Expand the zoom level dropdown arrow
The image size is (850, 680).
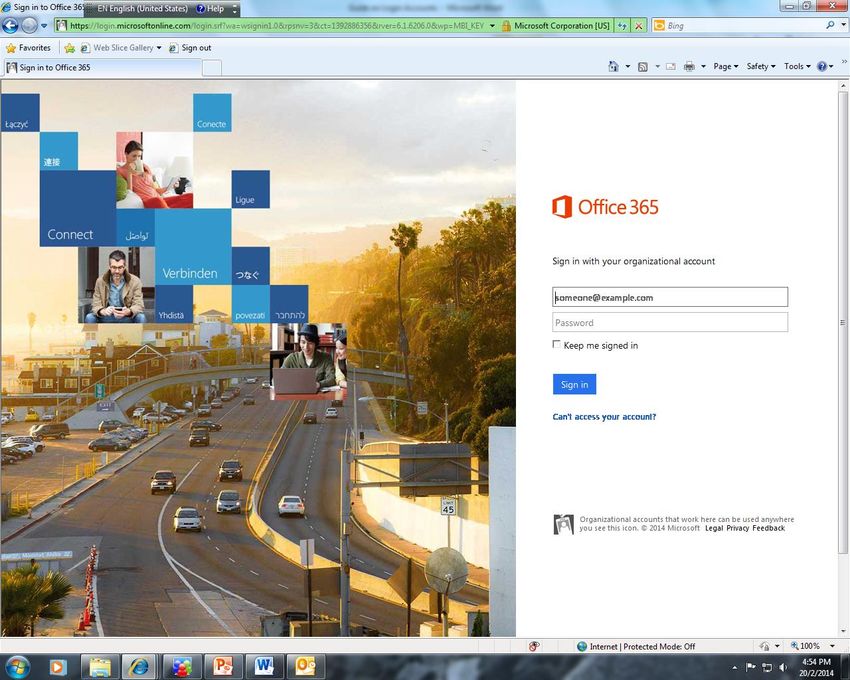click(832, 646)
